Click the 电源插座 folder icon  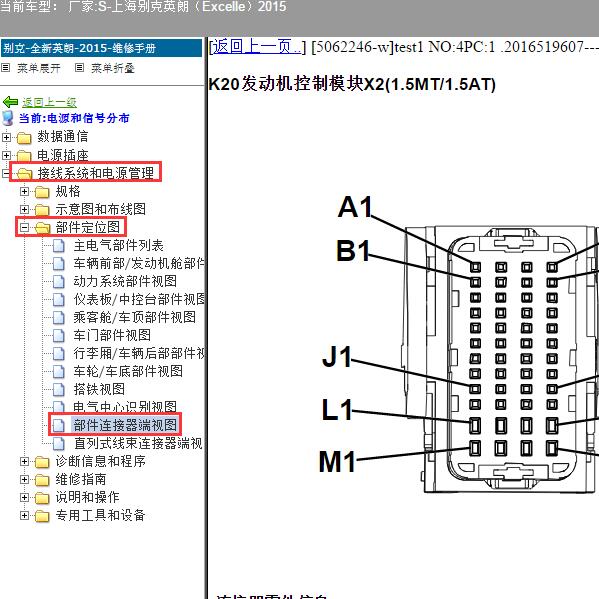(x=24, y=155)
